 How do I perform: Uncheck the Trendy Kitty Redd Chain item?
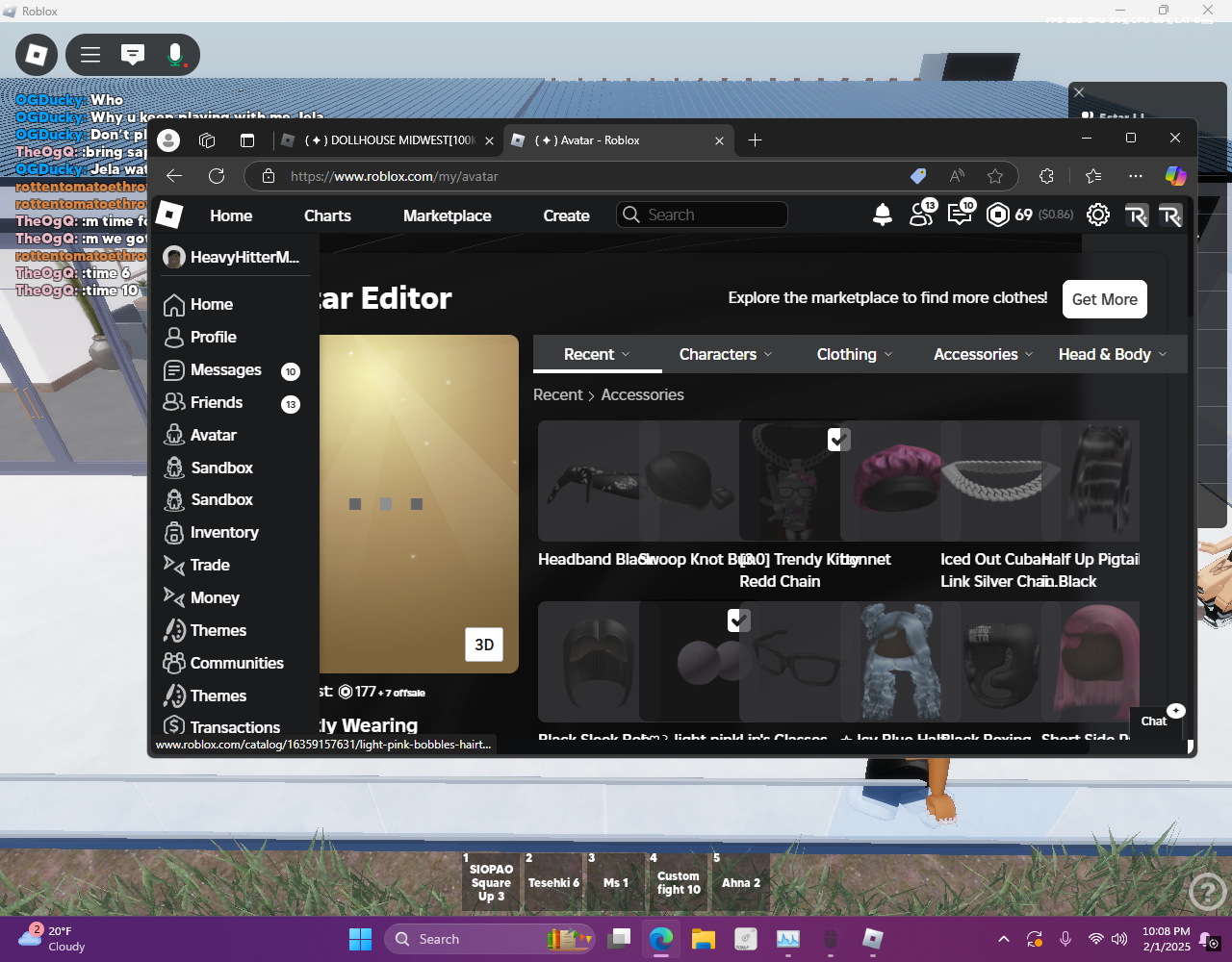coord(838,440)
